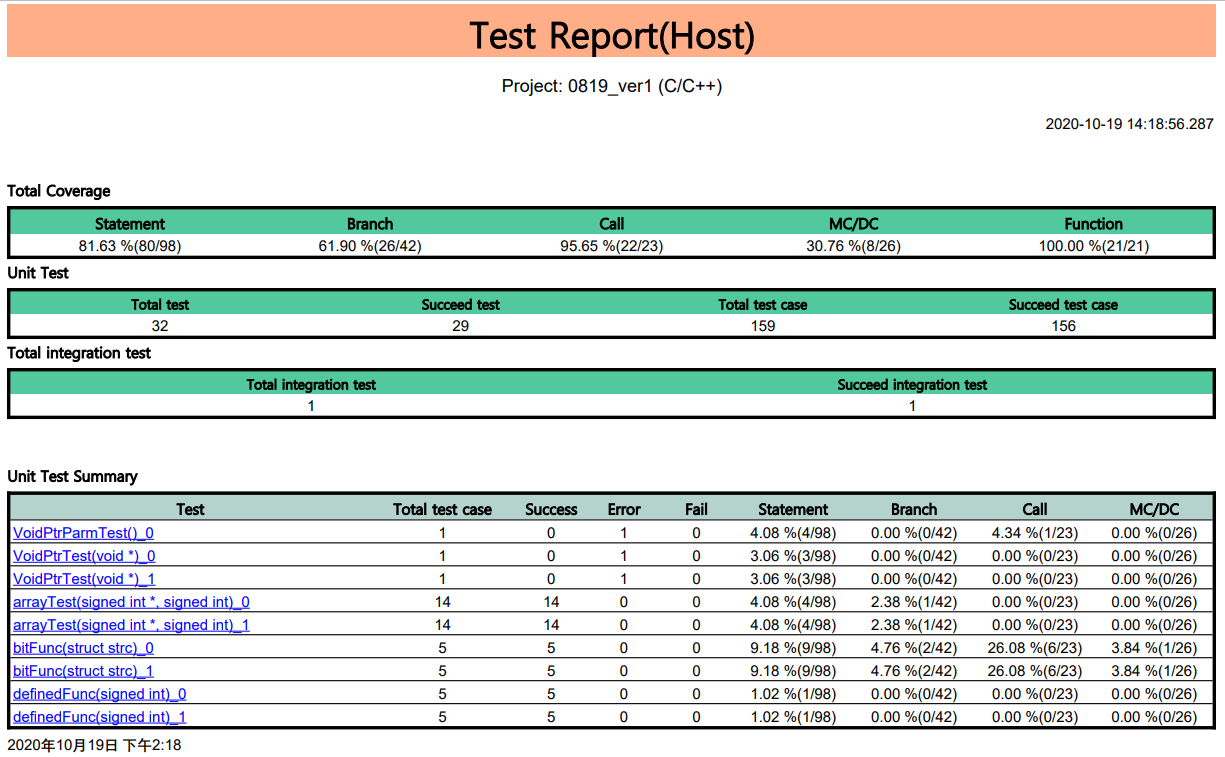Click the "Unit Test Summary" section heading

tap(72, 477)
